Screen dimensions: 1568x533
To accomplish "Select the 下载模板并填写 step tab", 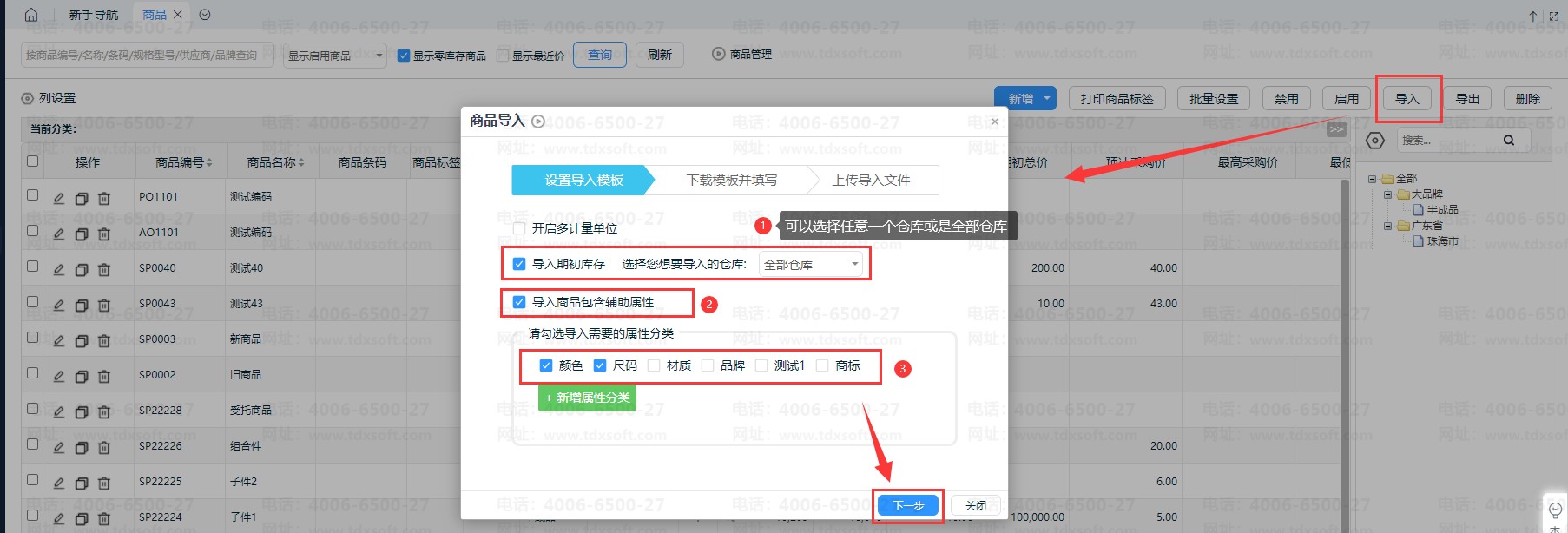I will [x=731, y=181].
